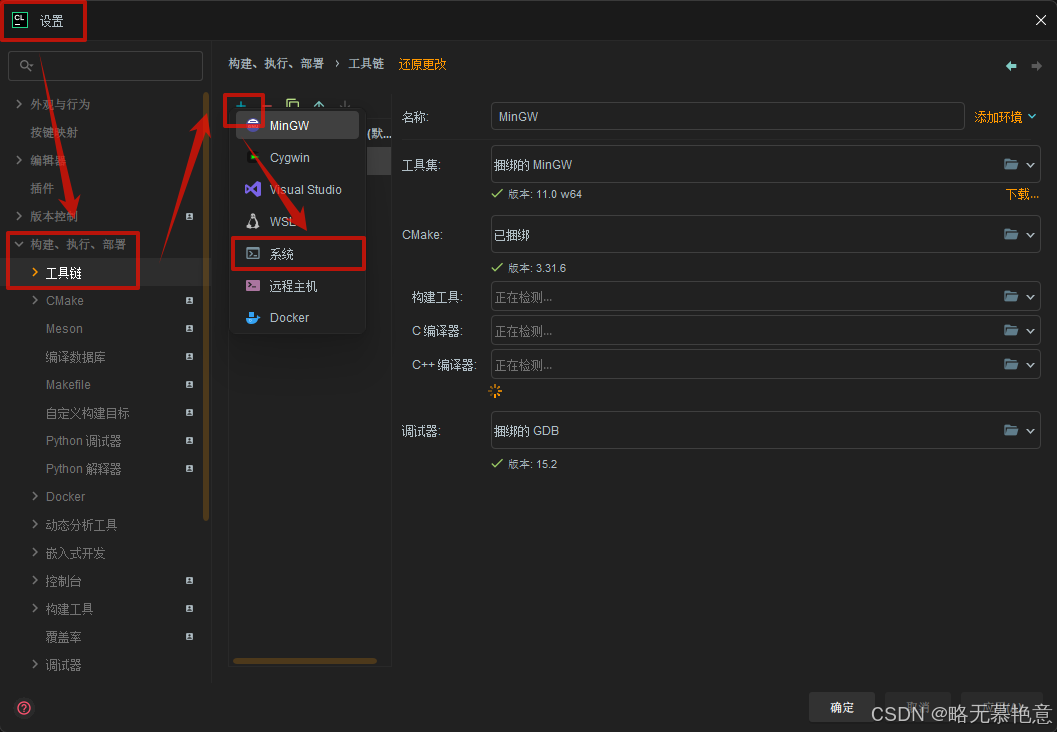
Task: Browse for a toolset via the 工具集 folder icon
Action: (x=1010, y=164)
